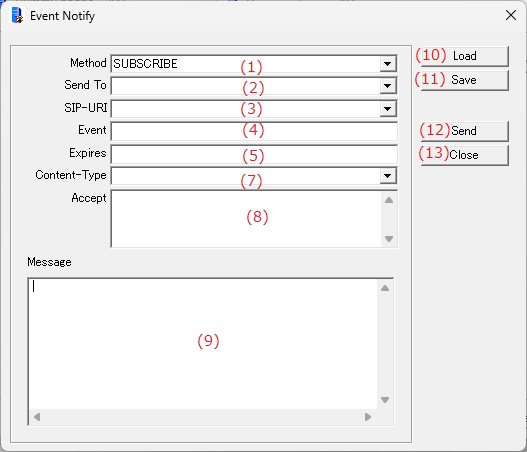Expand the SIP-URI combo box arrow
Viewport: 527px width, 452px height.
[x=388, y=109]
